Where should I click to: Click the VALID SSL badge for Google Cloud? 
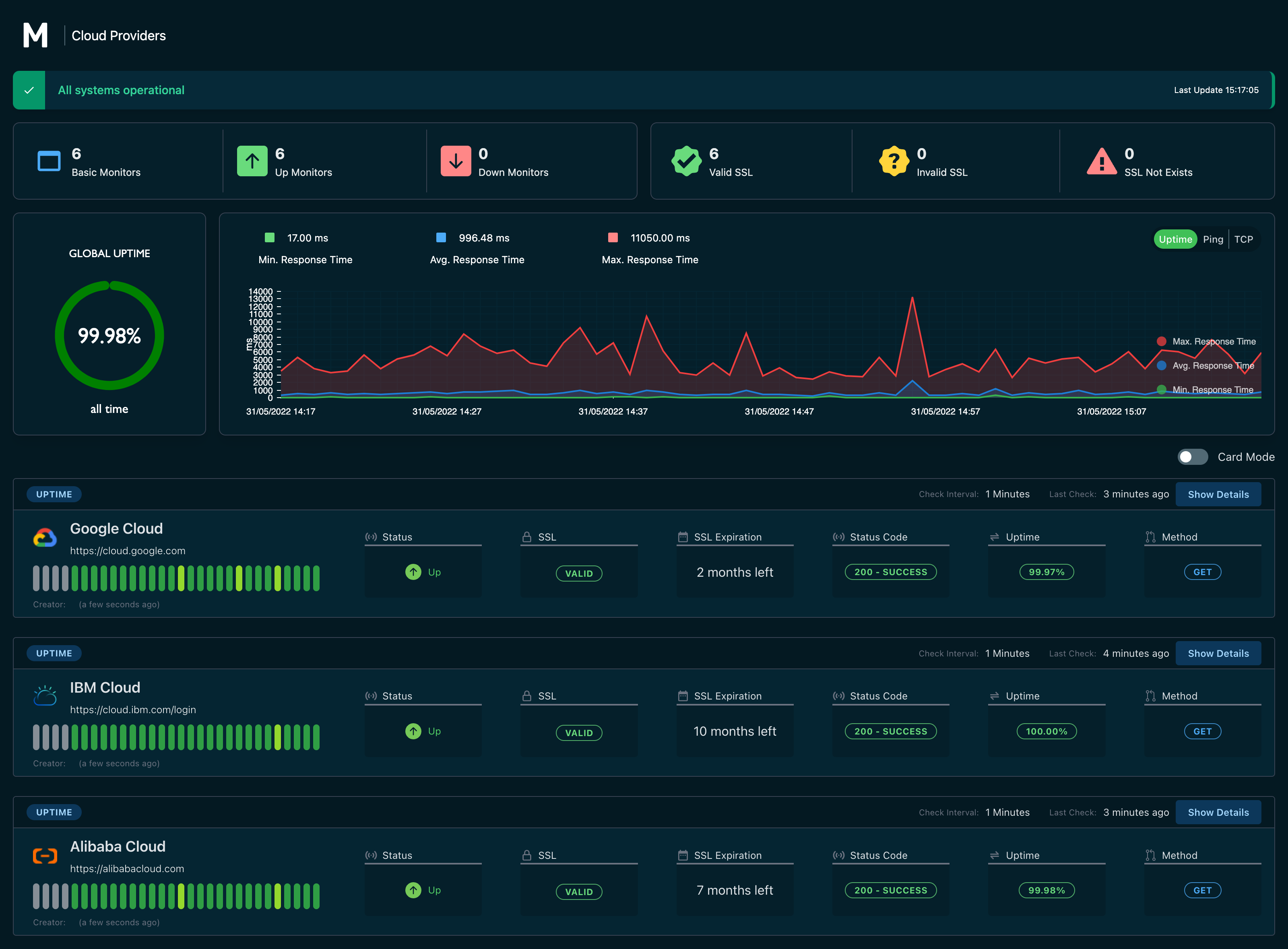(x=578, y=574)
